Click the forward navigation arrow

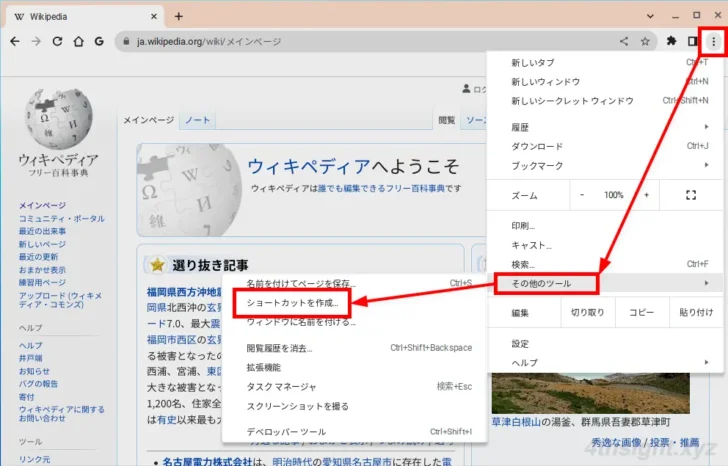point(36,41)
